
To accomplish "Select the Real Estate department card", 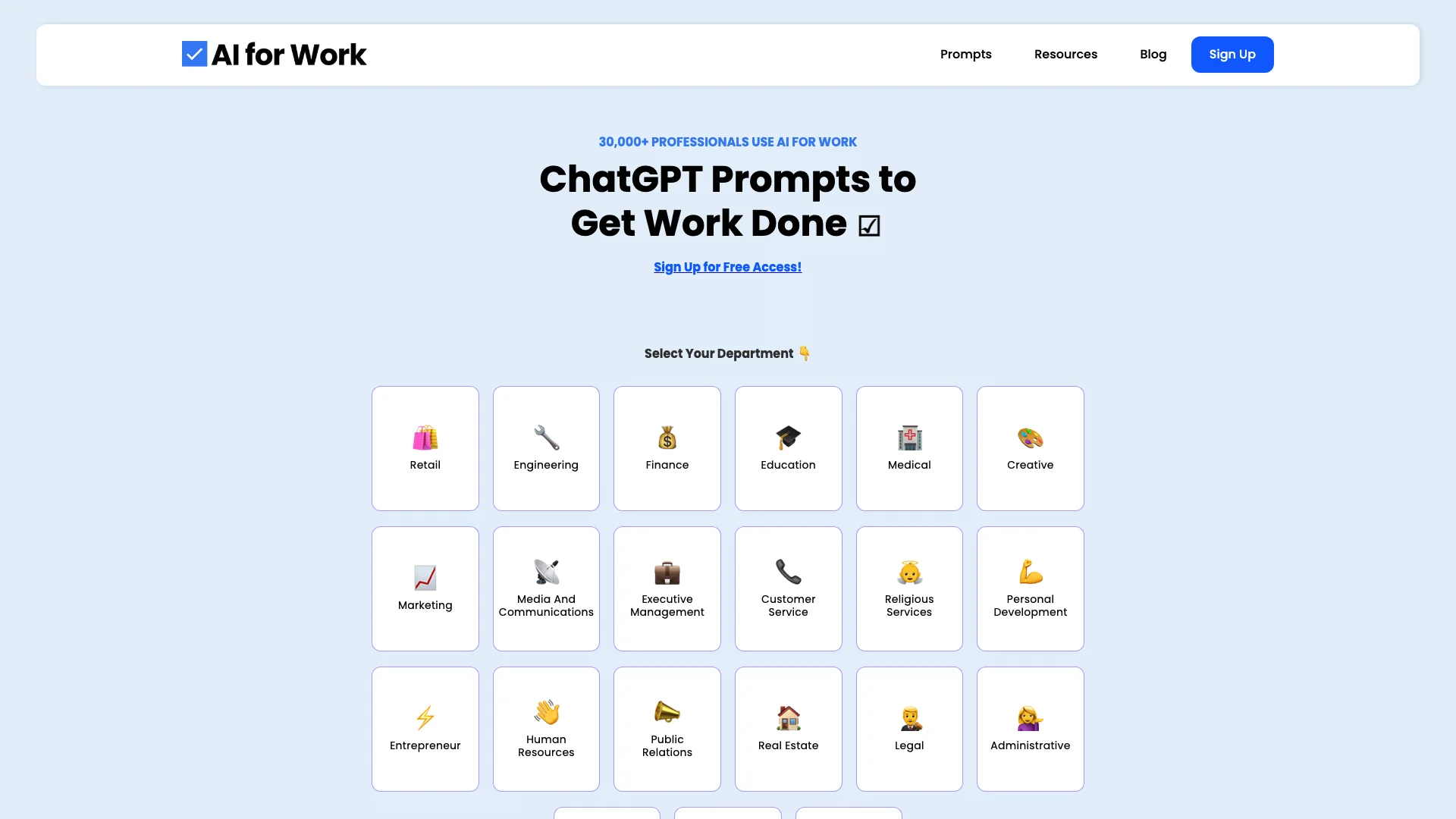I will point(788,729).
